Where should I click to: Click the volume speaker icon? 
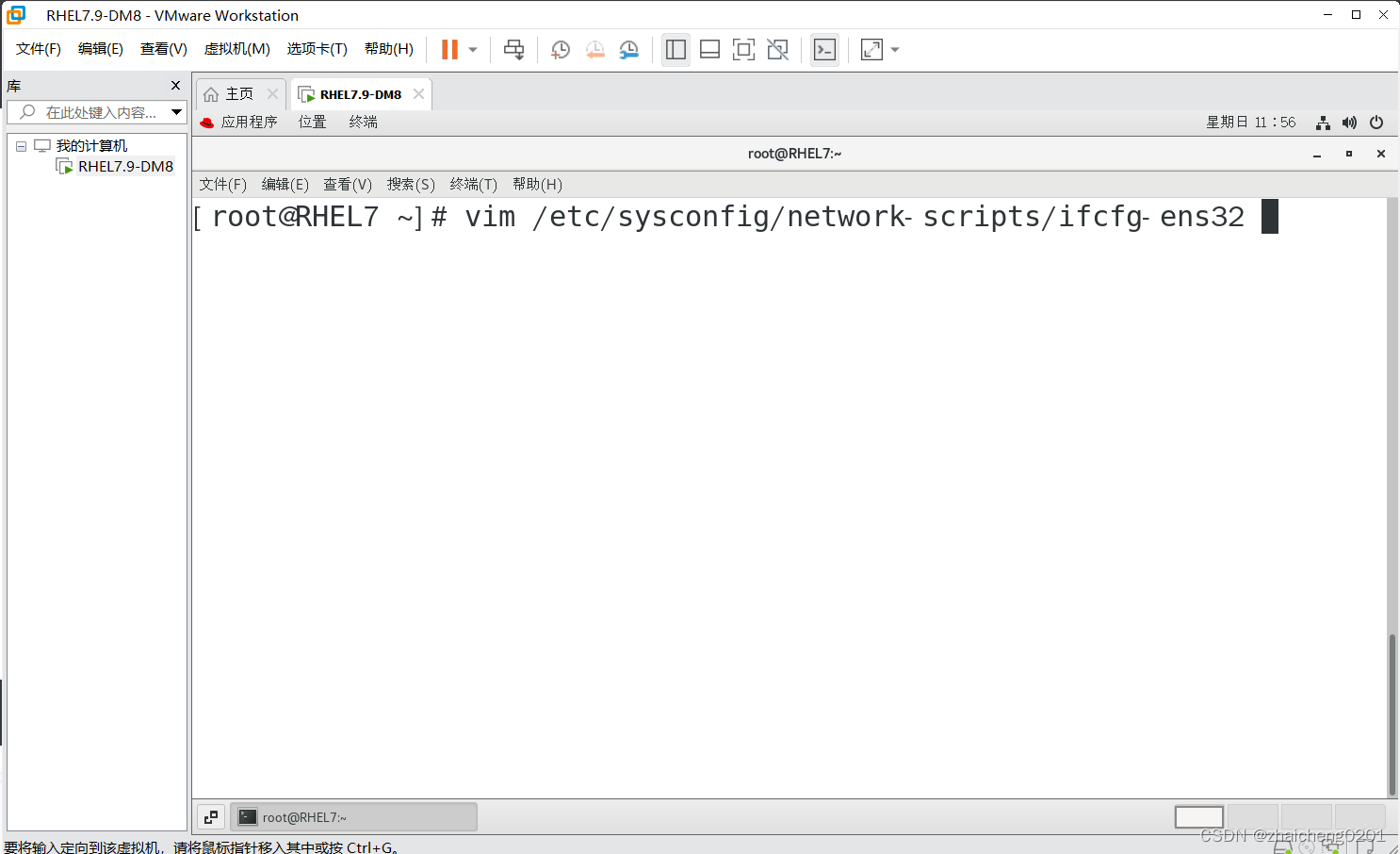1349,123
